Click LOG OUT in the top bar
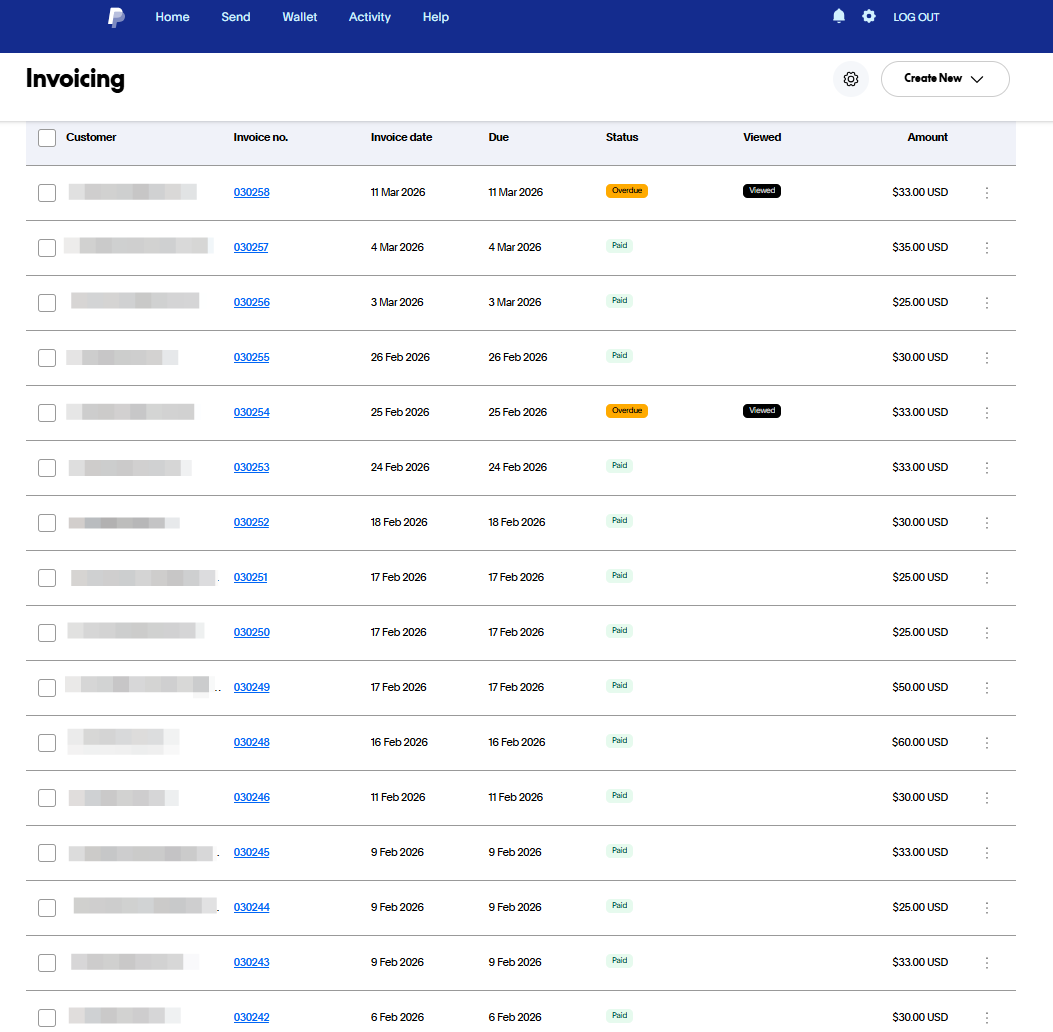1053x1032 pixels. [x=916, y=17]
